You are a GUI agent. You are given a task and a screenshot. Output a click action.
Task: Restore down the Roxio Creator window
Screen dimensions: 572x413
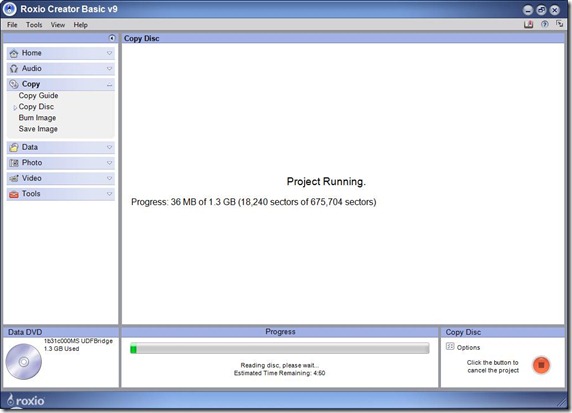[541, 10]
